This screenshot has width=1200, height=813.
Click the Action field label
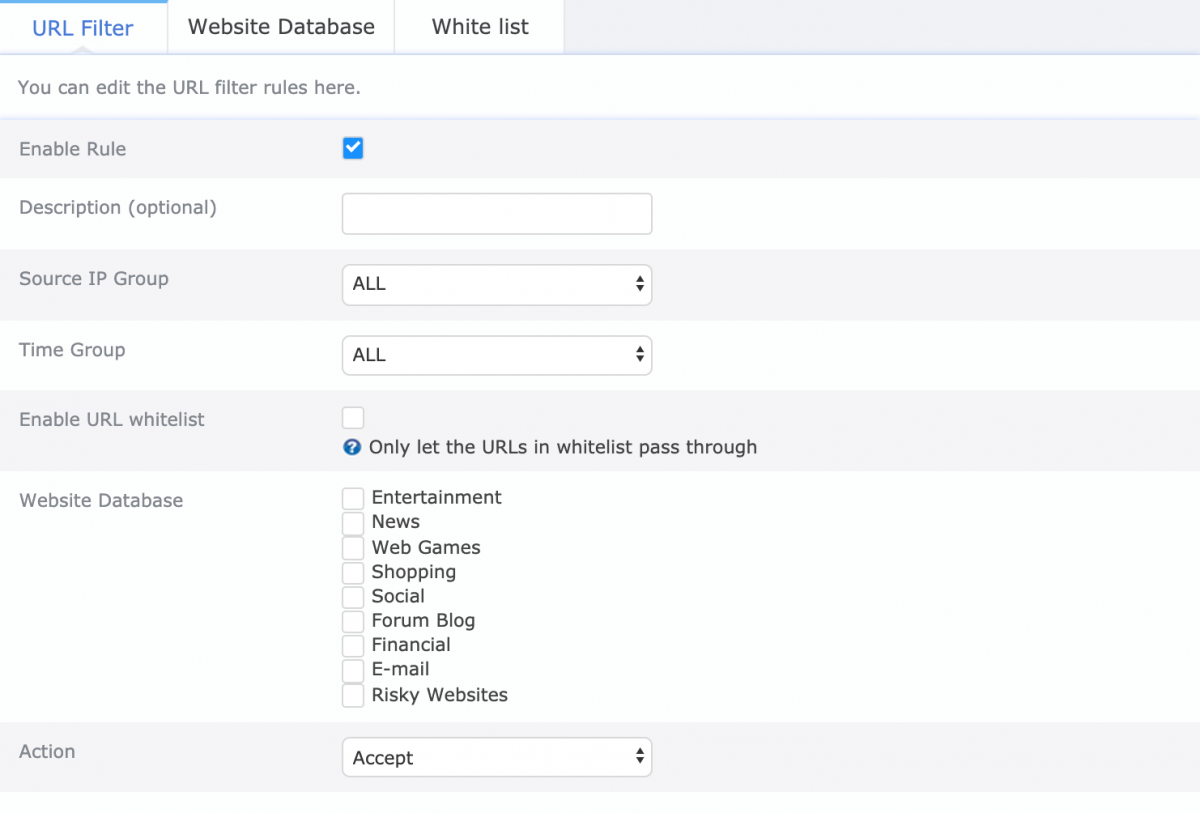[x=47, y=751]
